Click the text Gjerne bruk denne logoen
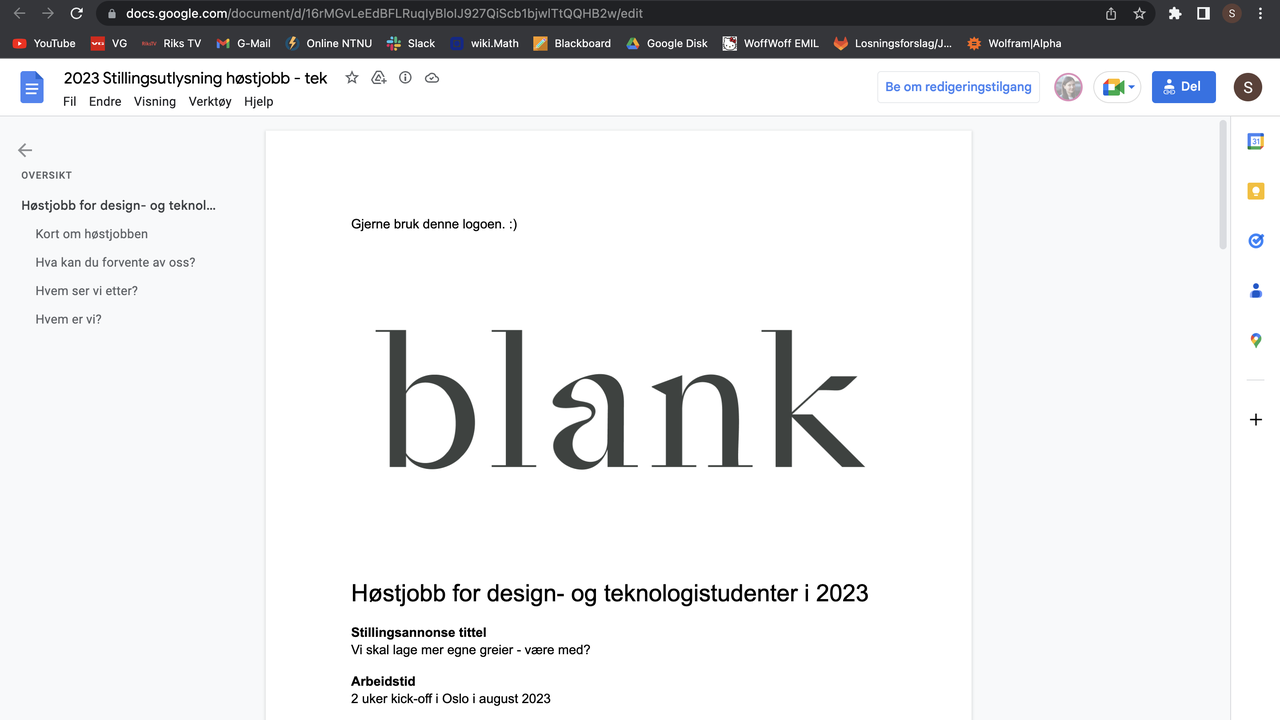 [x=434, y=224]
